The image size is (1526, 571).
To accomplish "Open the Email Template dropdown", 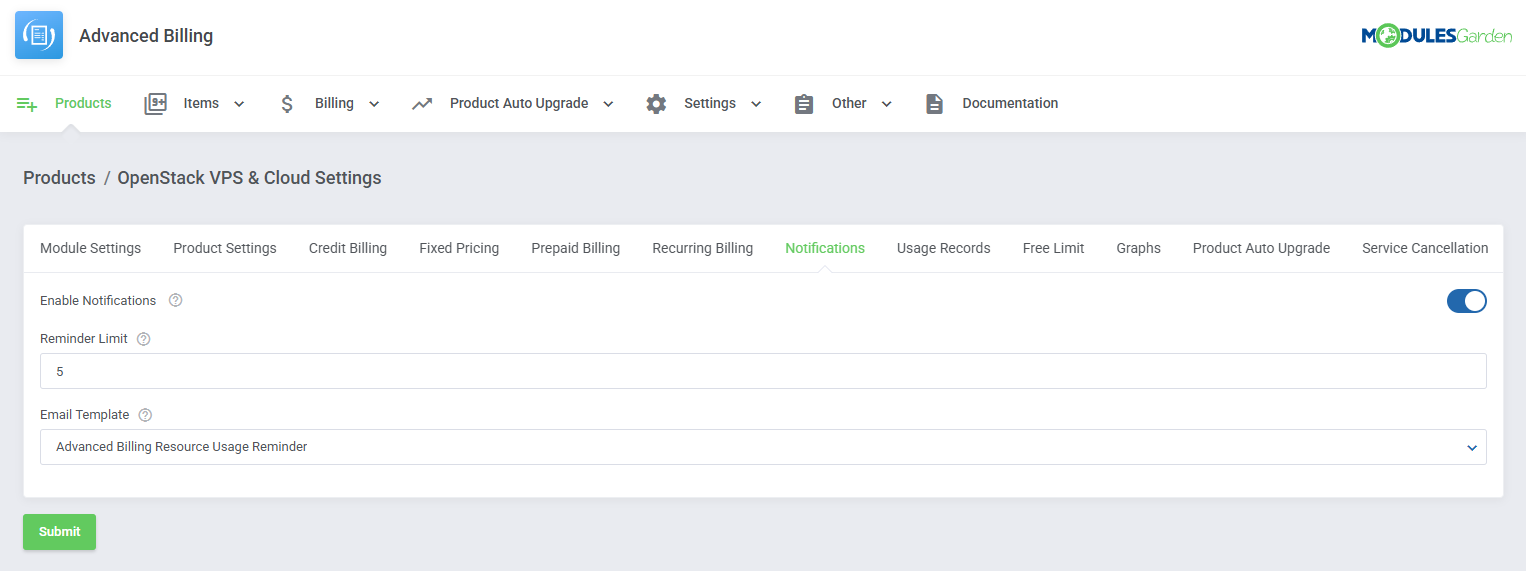I will click(763, 447).
